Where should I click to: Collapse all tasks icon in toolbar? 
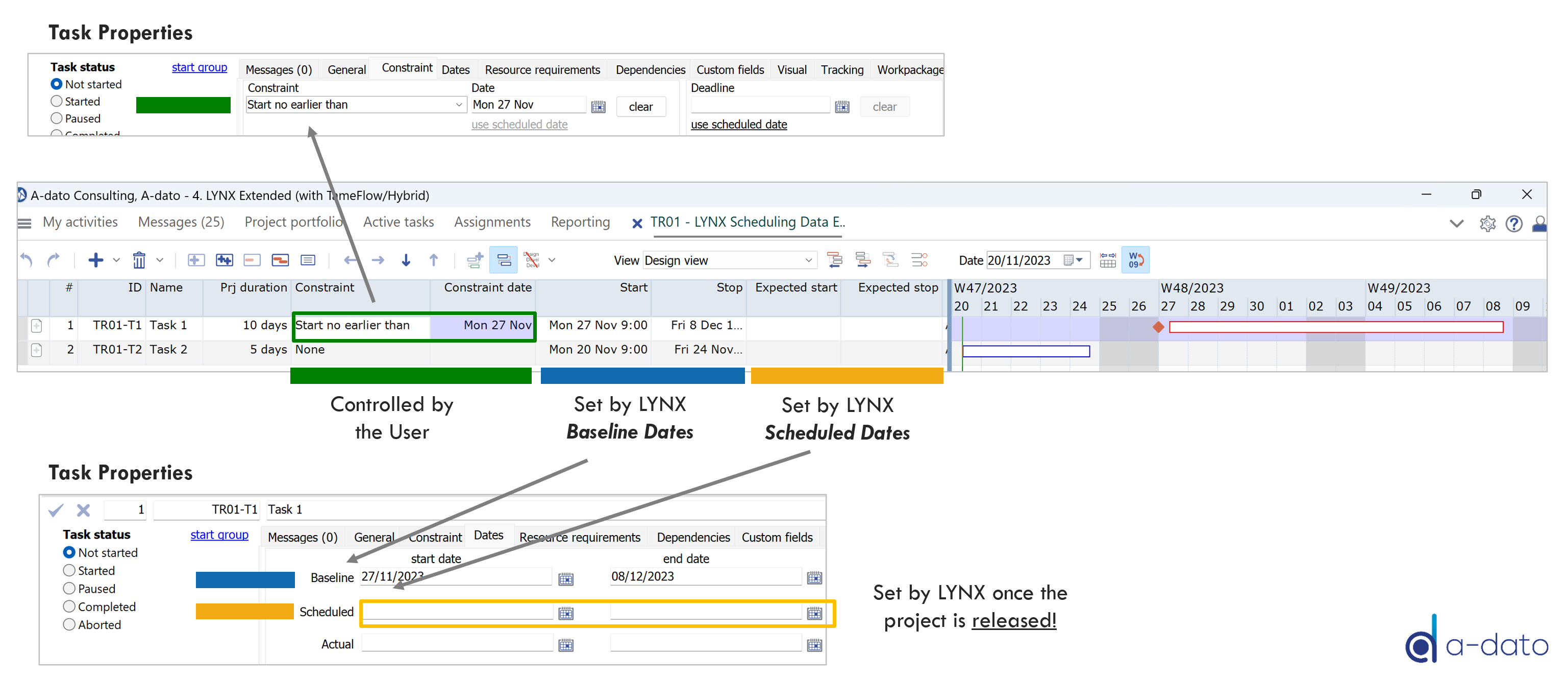(280, 261)
